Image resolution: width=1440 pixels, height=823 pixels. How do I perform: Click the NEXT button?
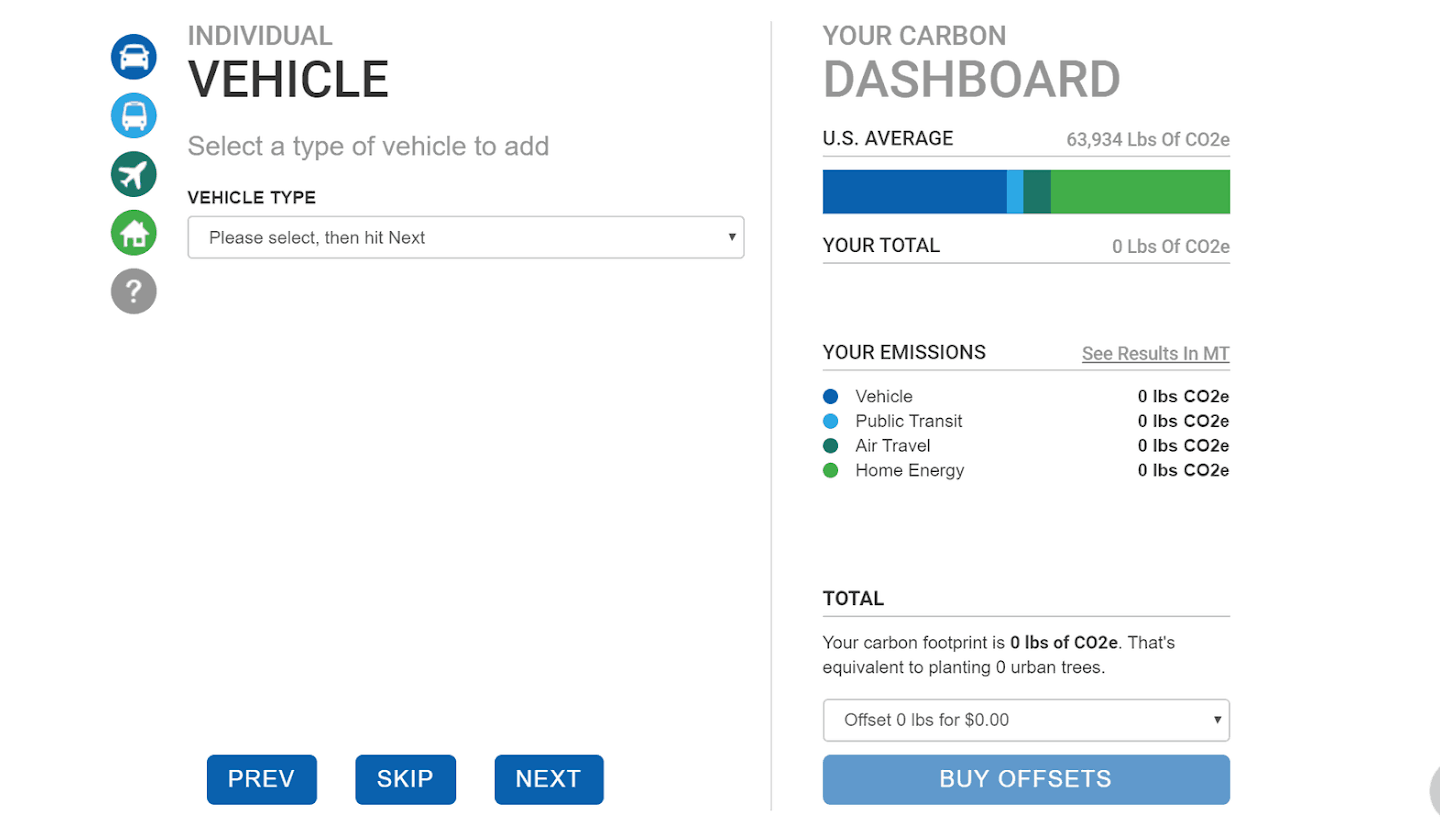point(548,780)
